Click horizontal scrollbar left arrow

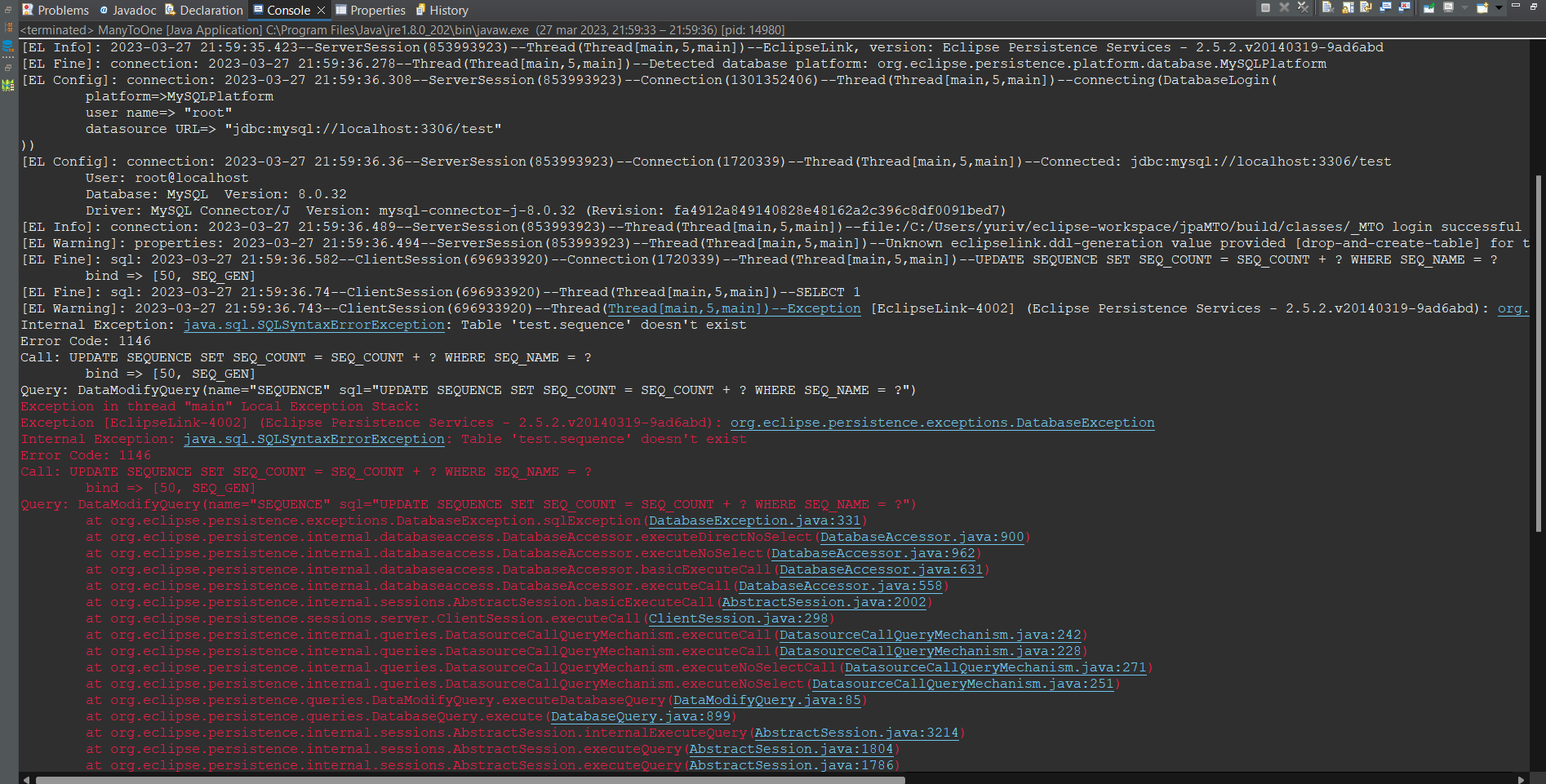tap(26, 780)
